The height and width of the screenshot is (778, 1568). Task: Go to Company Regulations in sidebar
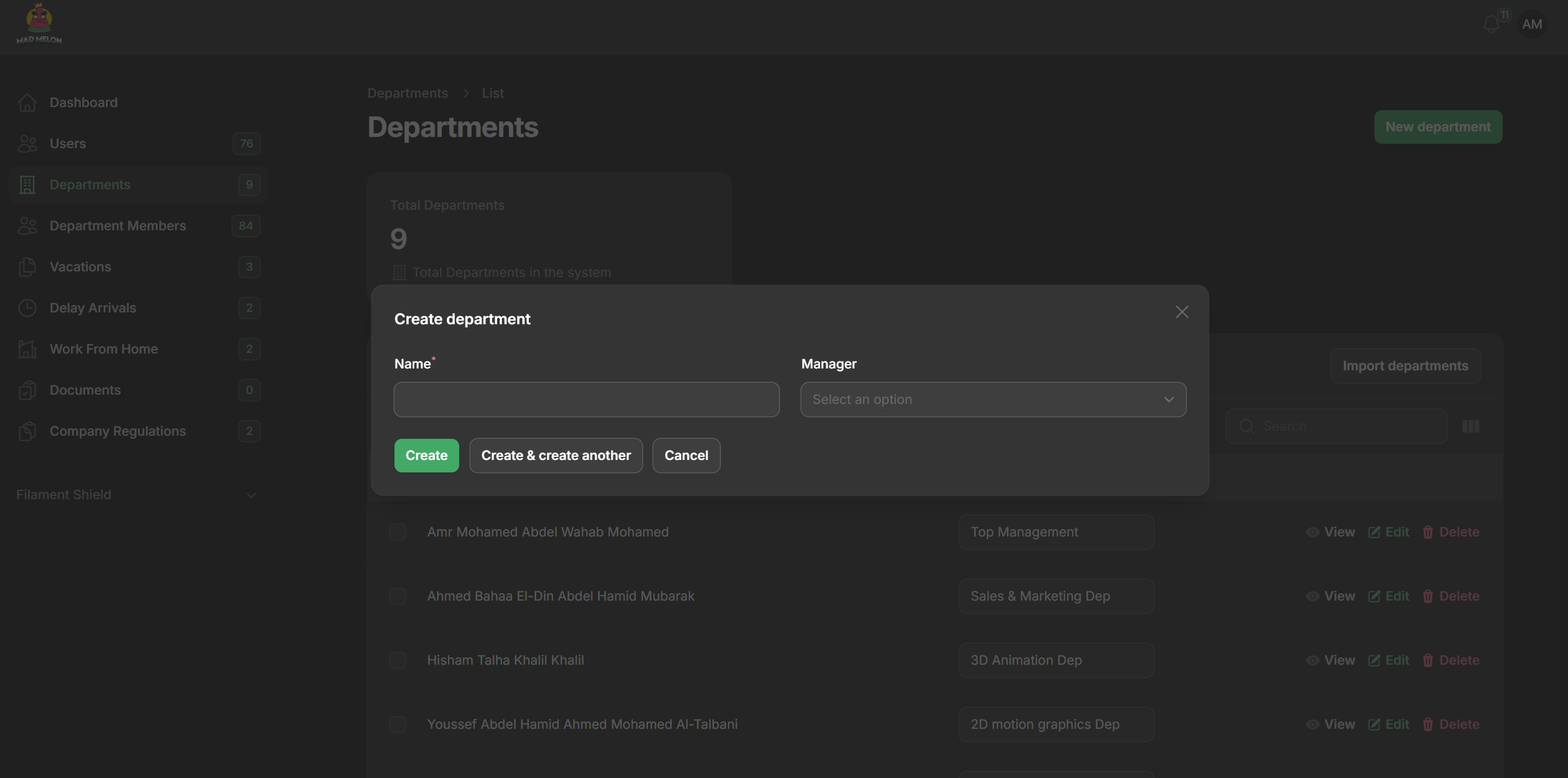click(118, 431)
